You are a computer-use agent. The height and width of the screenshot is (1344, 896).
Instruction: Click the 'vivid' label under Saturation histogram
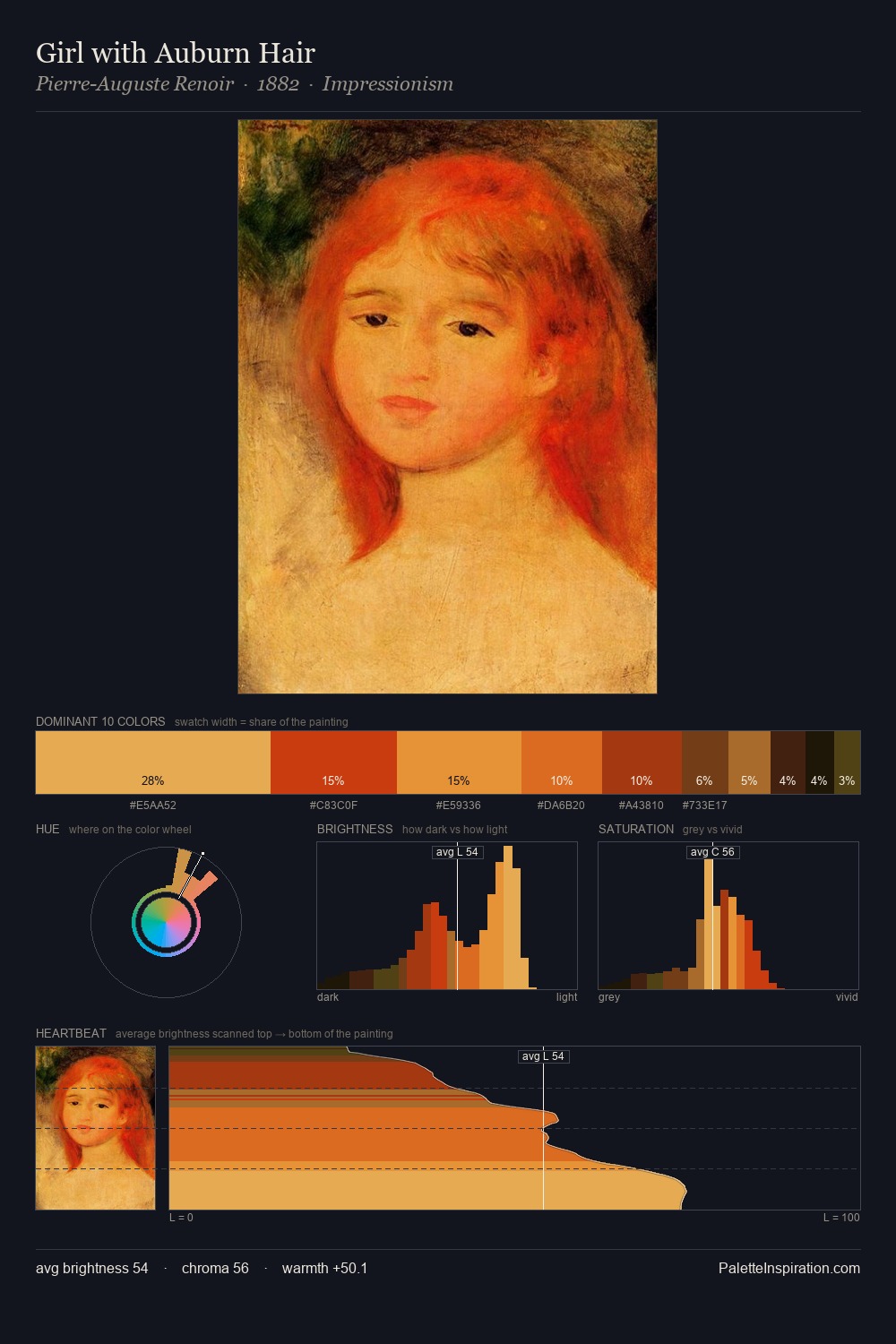[x=847, y=997]
